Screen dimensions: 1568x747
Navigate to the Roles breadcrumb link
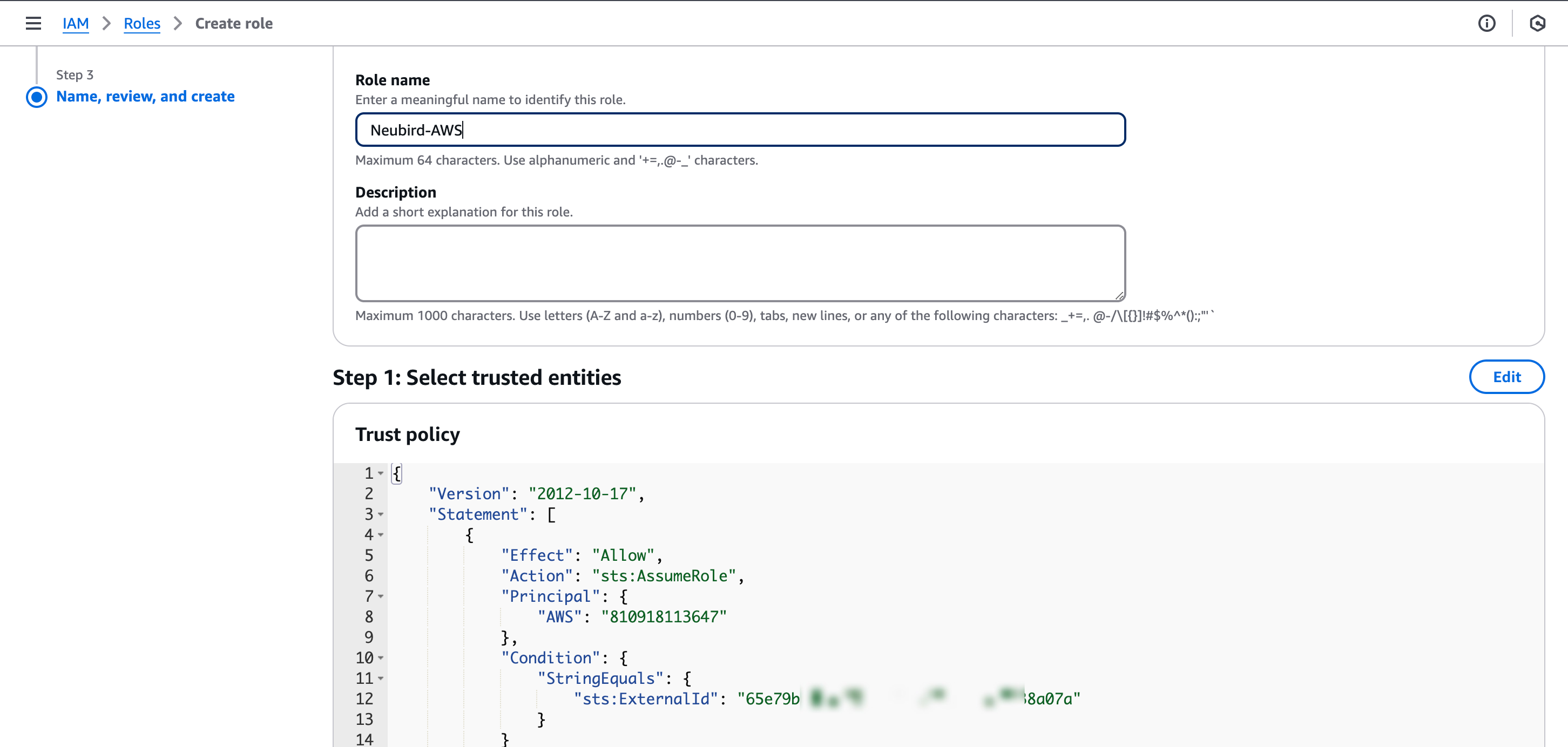(142, 23)
